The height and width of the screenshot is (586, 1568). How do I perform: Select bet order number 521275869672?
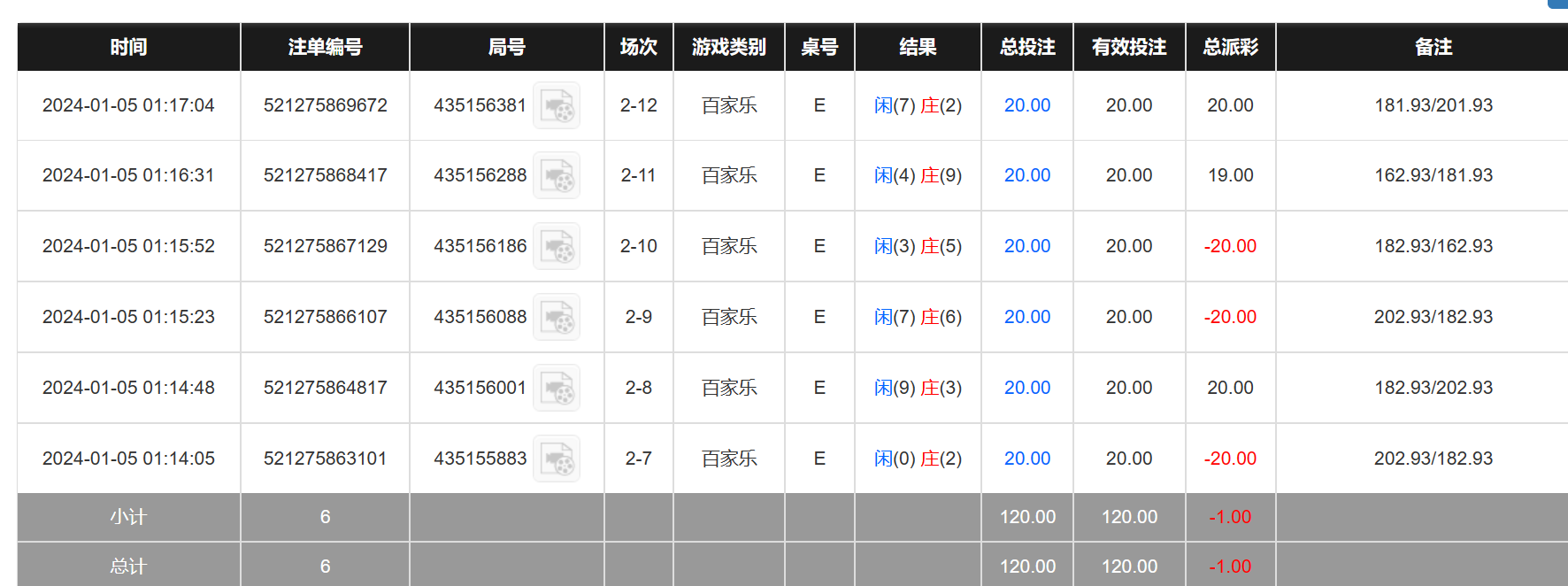point(325,105)
